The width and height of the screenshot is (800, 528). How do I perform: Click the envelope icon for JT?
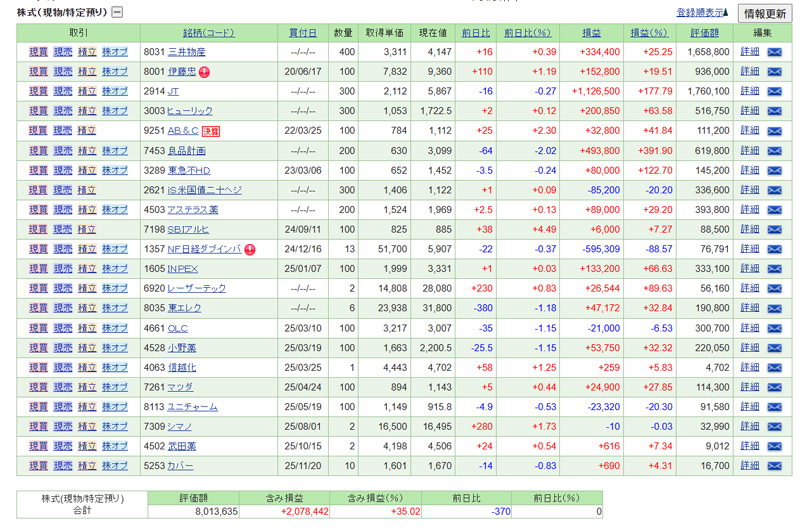(774, 91)
